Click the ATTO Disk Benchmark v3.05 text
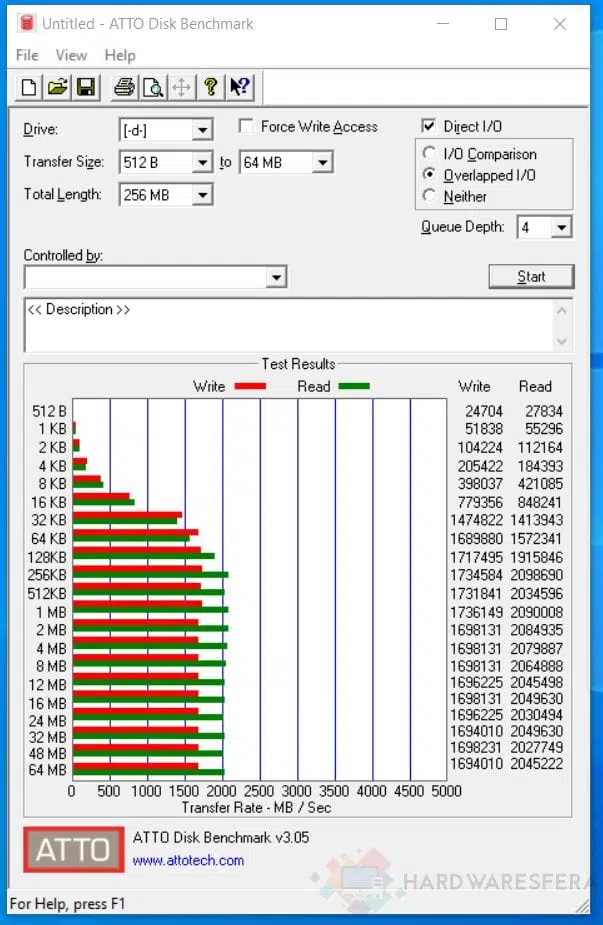The image size is (603, 925). coord(221,838)
